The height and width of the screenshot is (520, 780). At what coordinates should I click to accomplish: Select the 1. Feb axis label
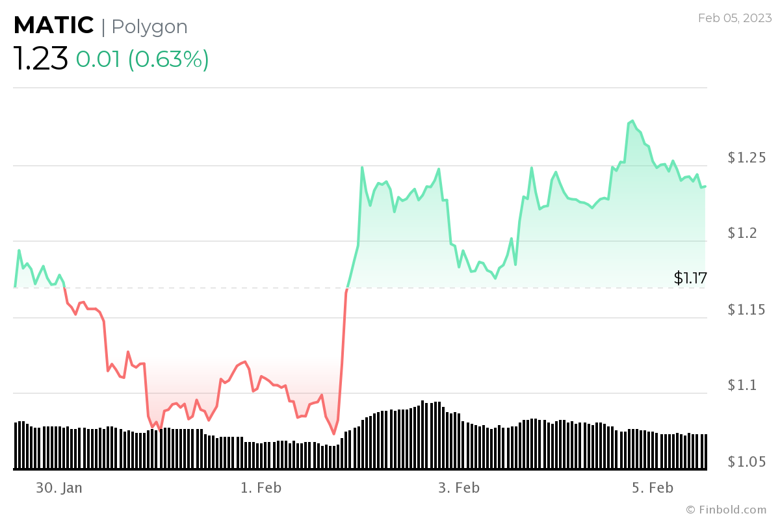coord(261,488)
